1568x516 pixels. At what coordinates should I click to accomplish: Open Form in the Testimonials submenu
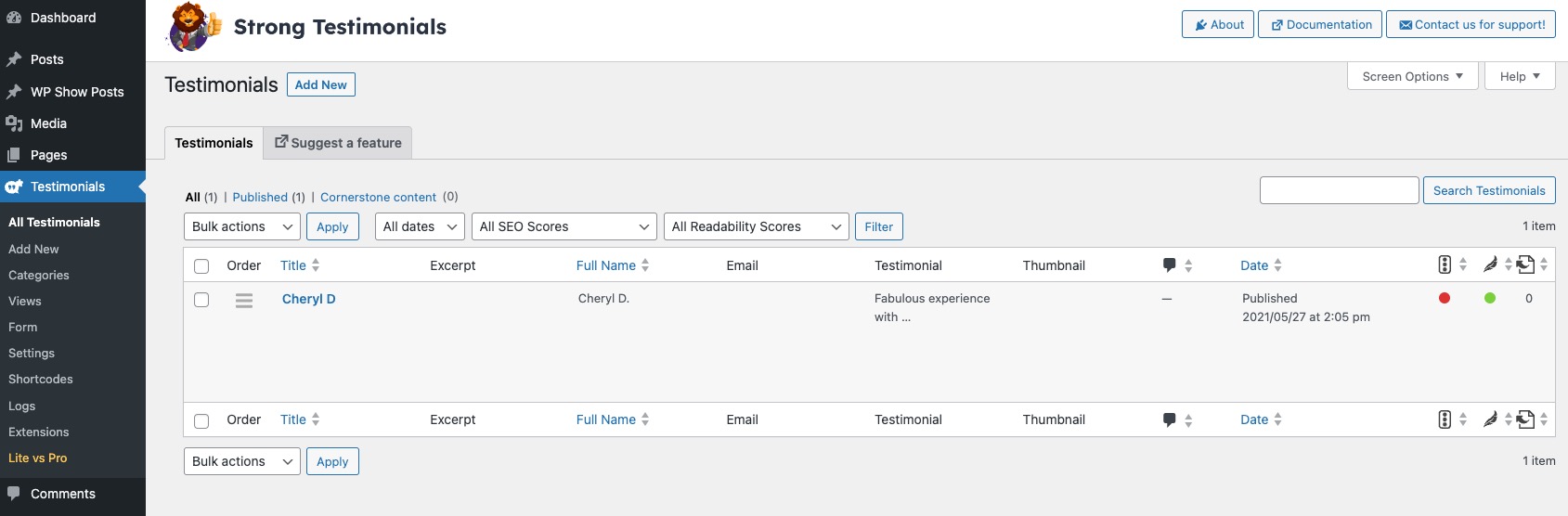23,328
